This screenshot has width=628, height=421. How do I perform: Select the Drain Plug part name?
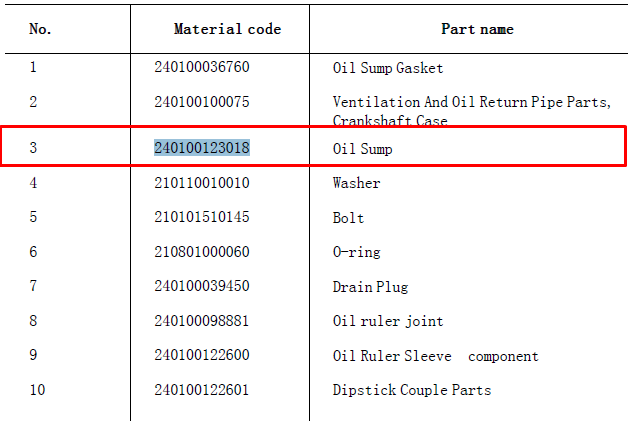(x=370, y=287)
